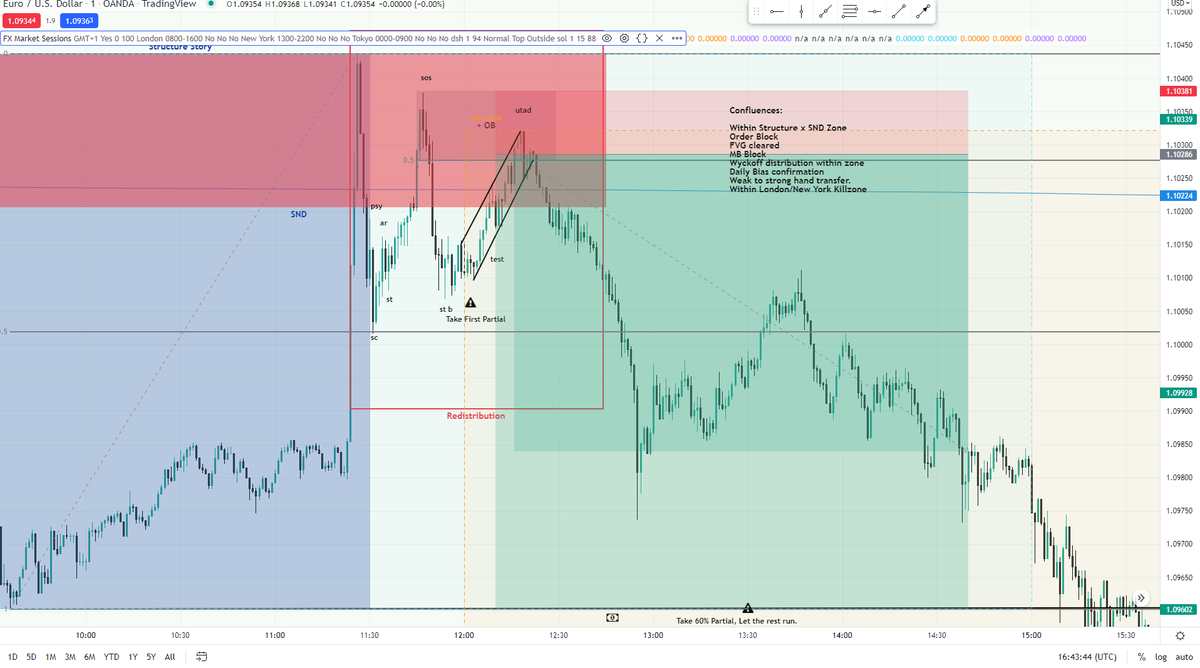Image resolution: width=1200 pixels, height=668 pixels.
Task: Select the horizontal ray drawing tool
Action: pyautogui.click(x=777, y=12)
